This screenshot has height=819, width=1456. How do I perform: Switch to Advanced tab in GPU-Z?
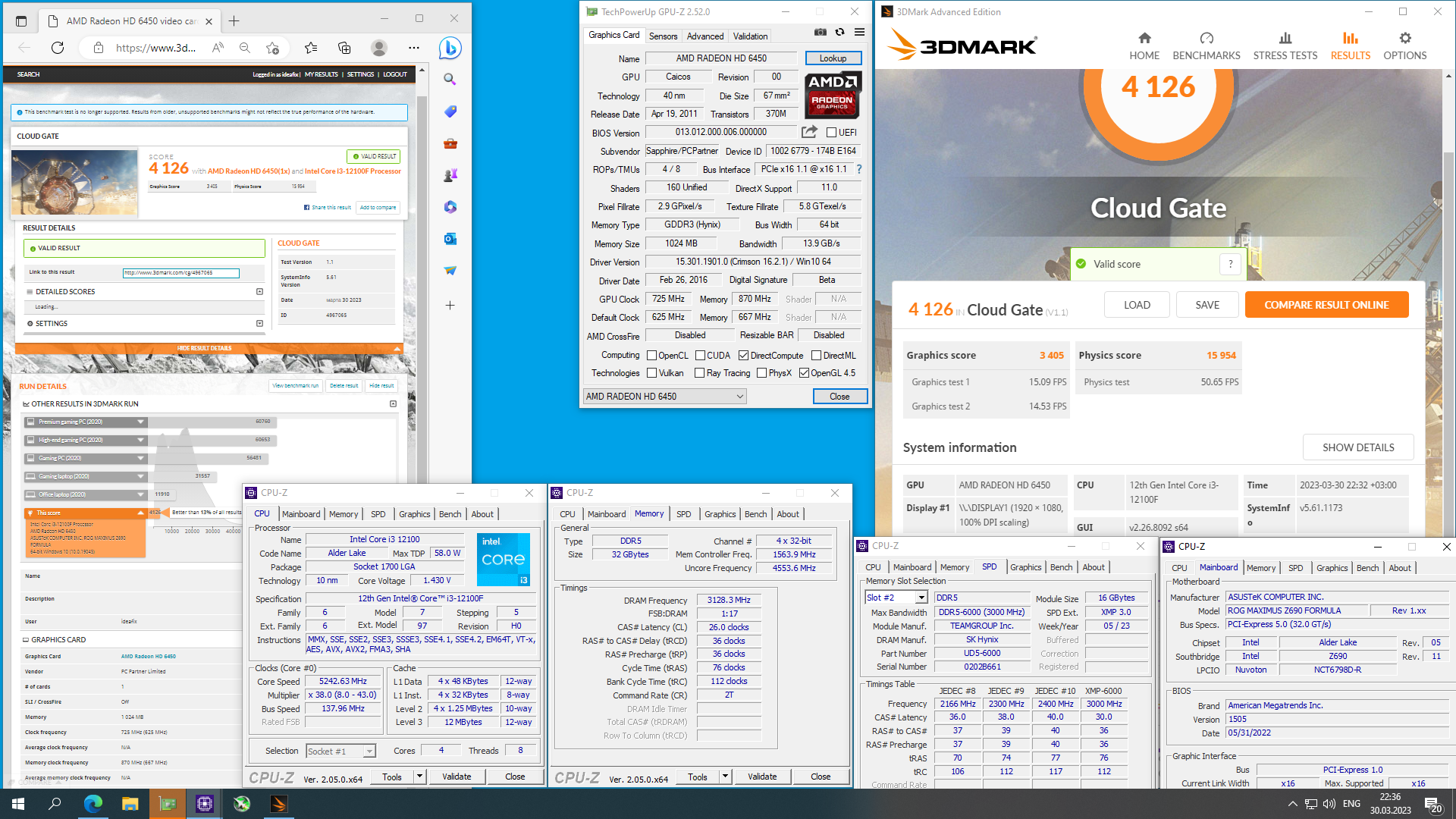tap(705, 36)
